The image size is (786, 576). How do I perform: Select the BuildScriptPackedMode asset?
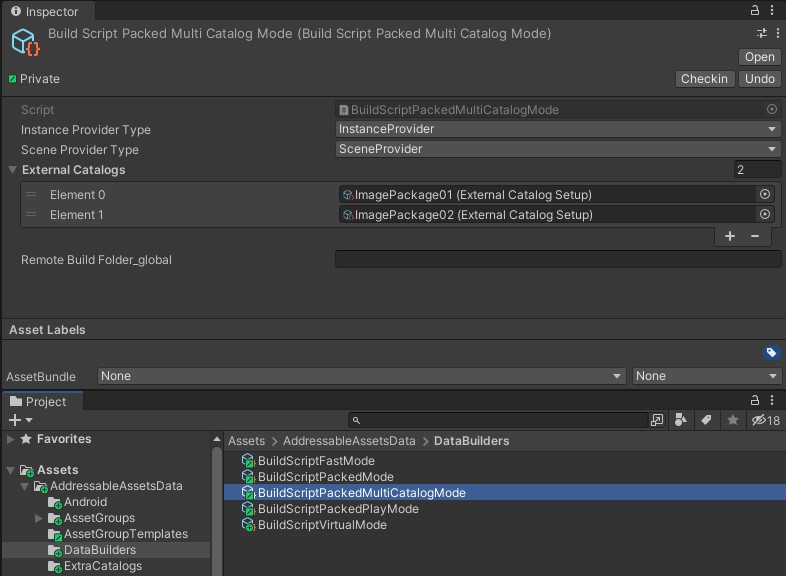coord(325,477)
